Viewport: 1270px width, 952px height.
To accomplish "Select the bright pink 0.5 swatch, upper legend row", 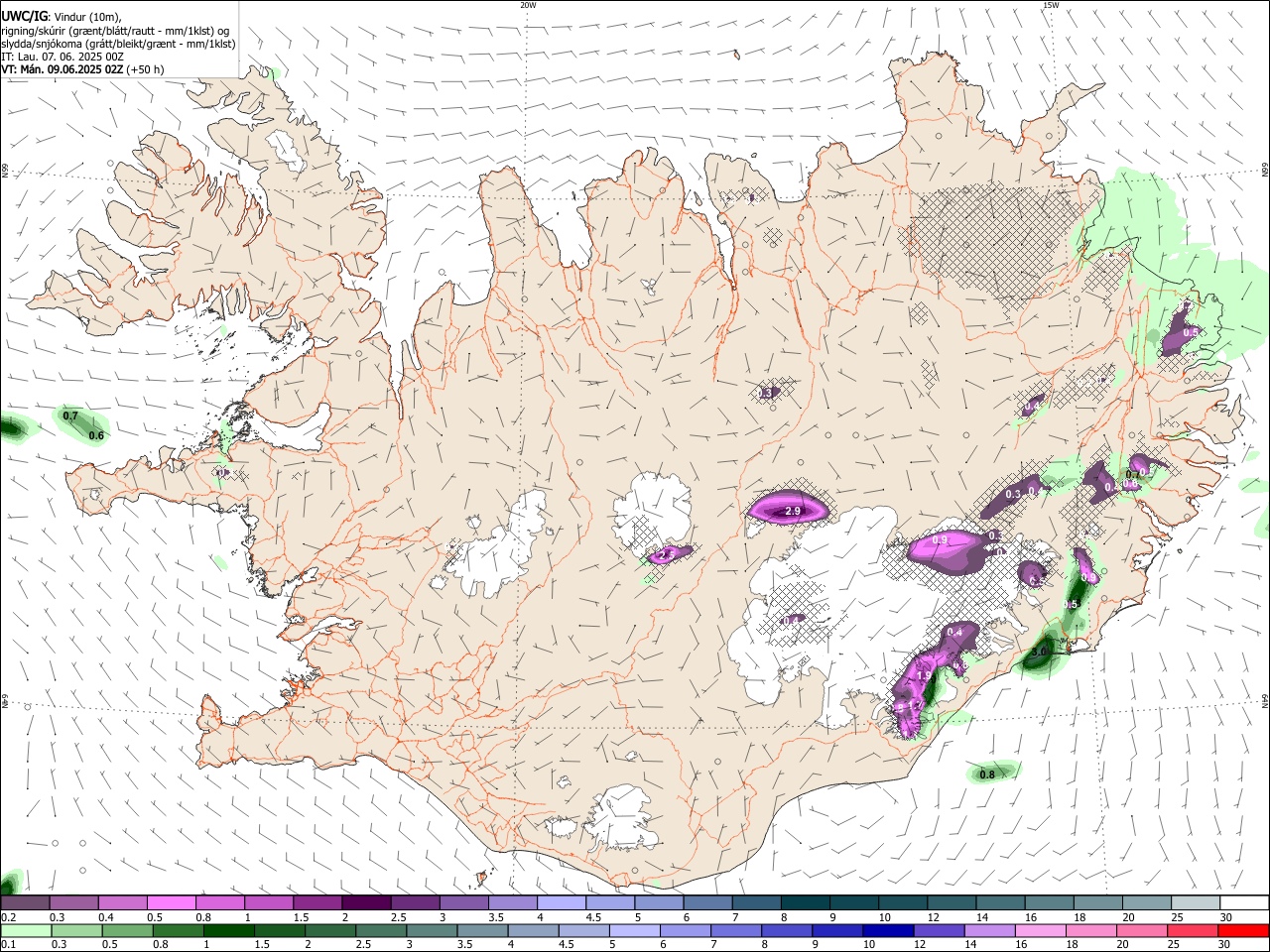I will pos(171,903).
